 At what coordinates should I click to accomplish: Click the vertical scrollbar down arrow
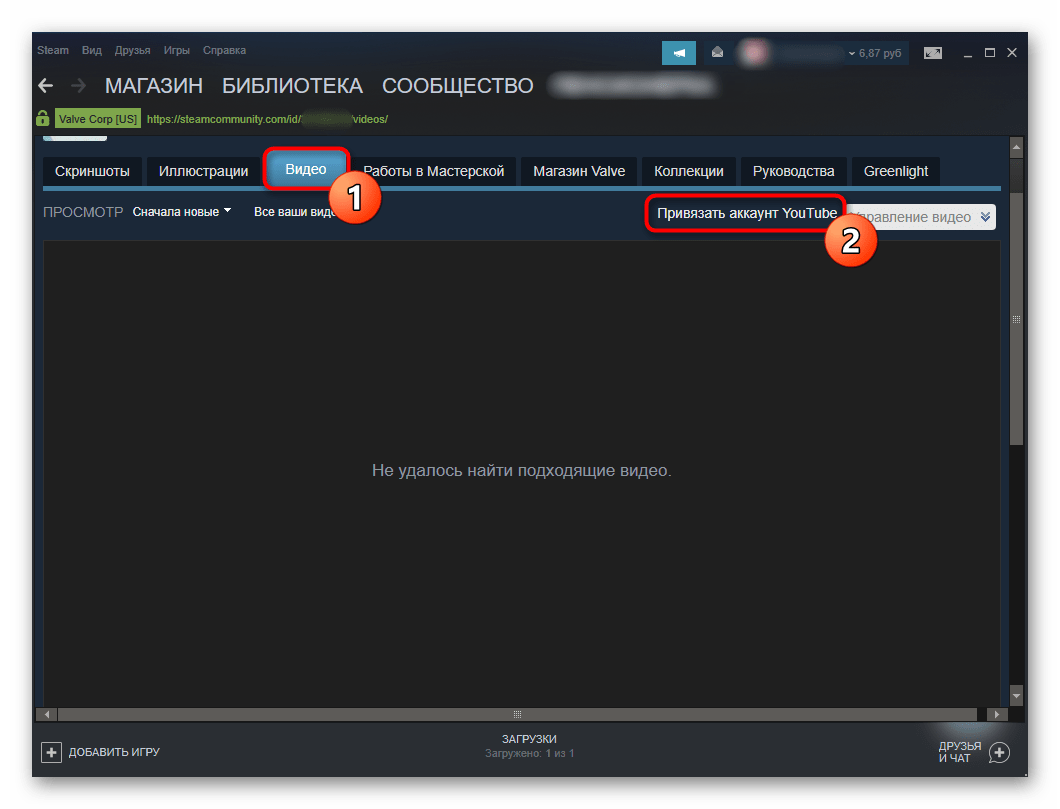(x=1016, y=695)
